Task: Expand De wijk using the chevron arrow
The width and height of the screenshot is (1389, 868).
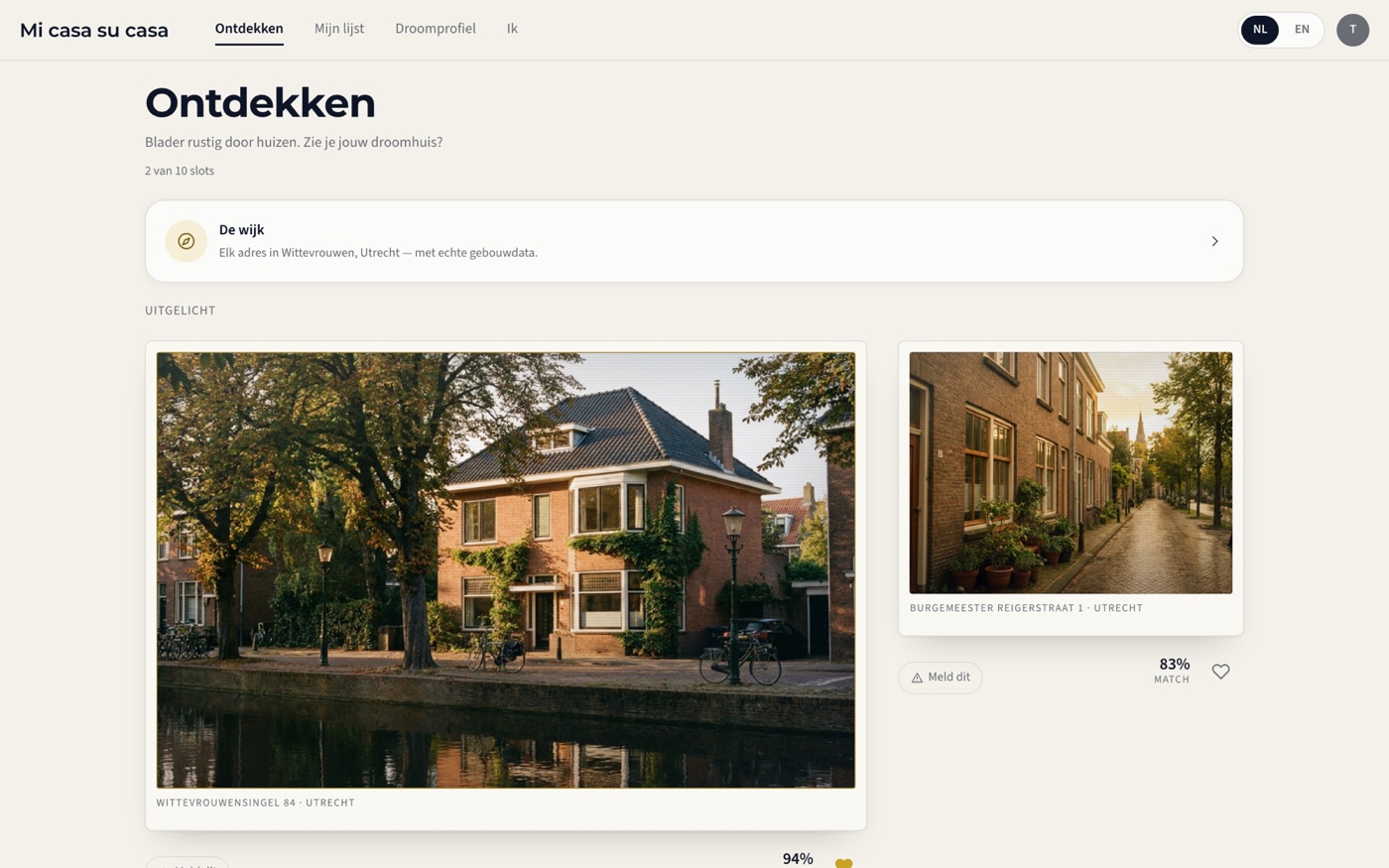Action: coord(1214,241)
